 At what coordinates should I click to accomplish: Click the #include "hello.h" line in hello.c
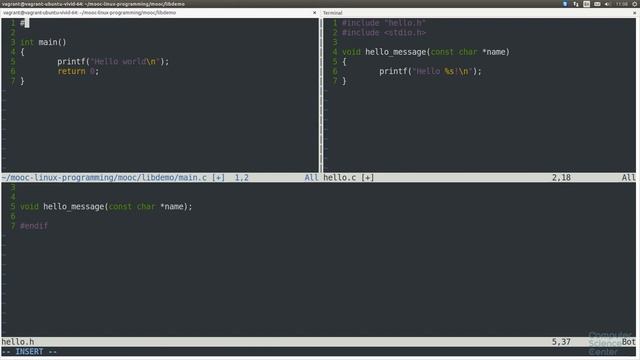384,23
